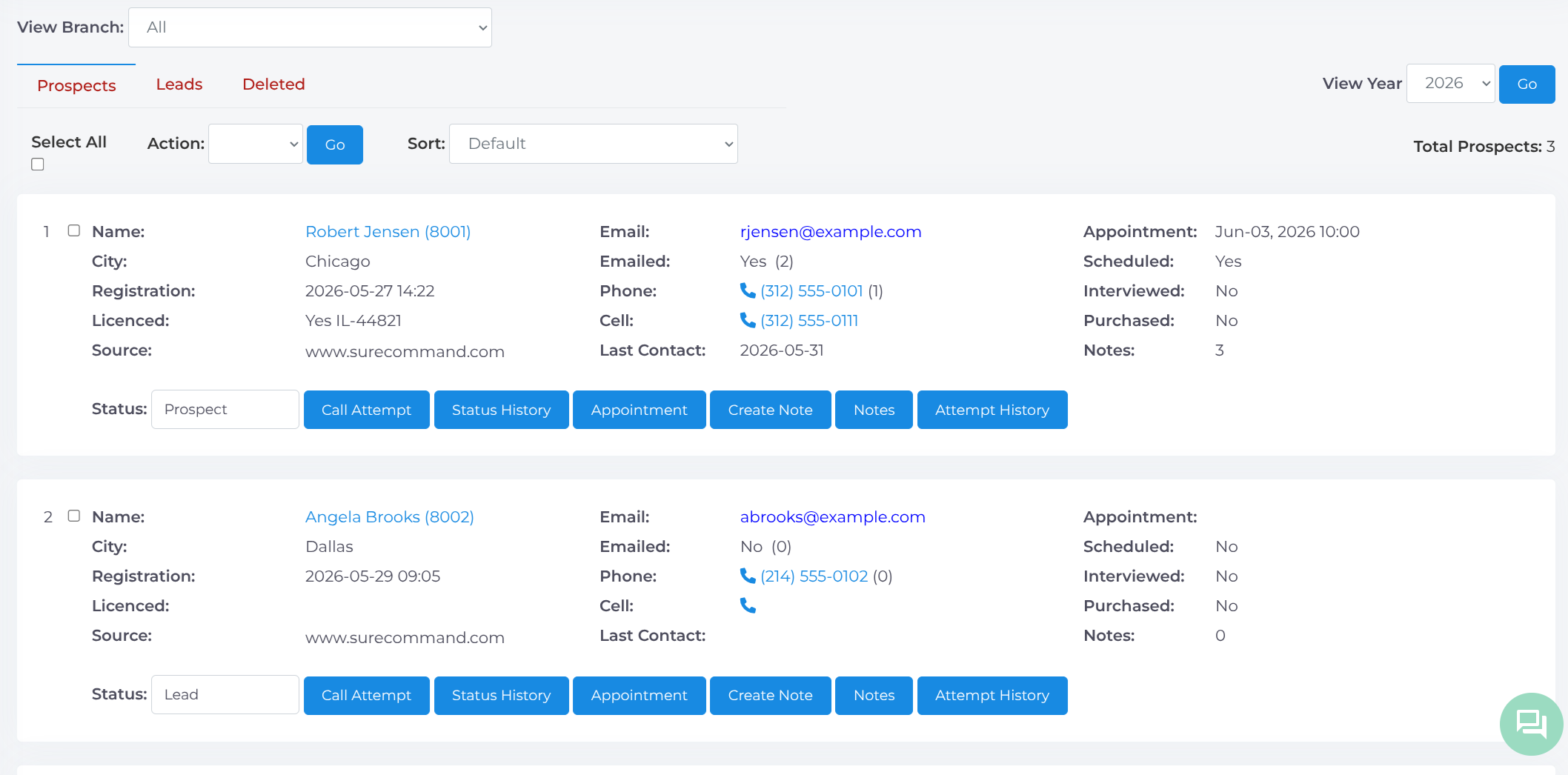Viewport: 1568px width, 775px height.
Task: Click Call Attempt for Angela Brooks
Action: (367, 696)
